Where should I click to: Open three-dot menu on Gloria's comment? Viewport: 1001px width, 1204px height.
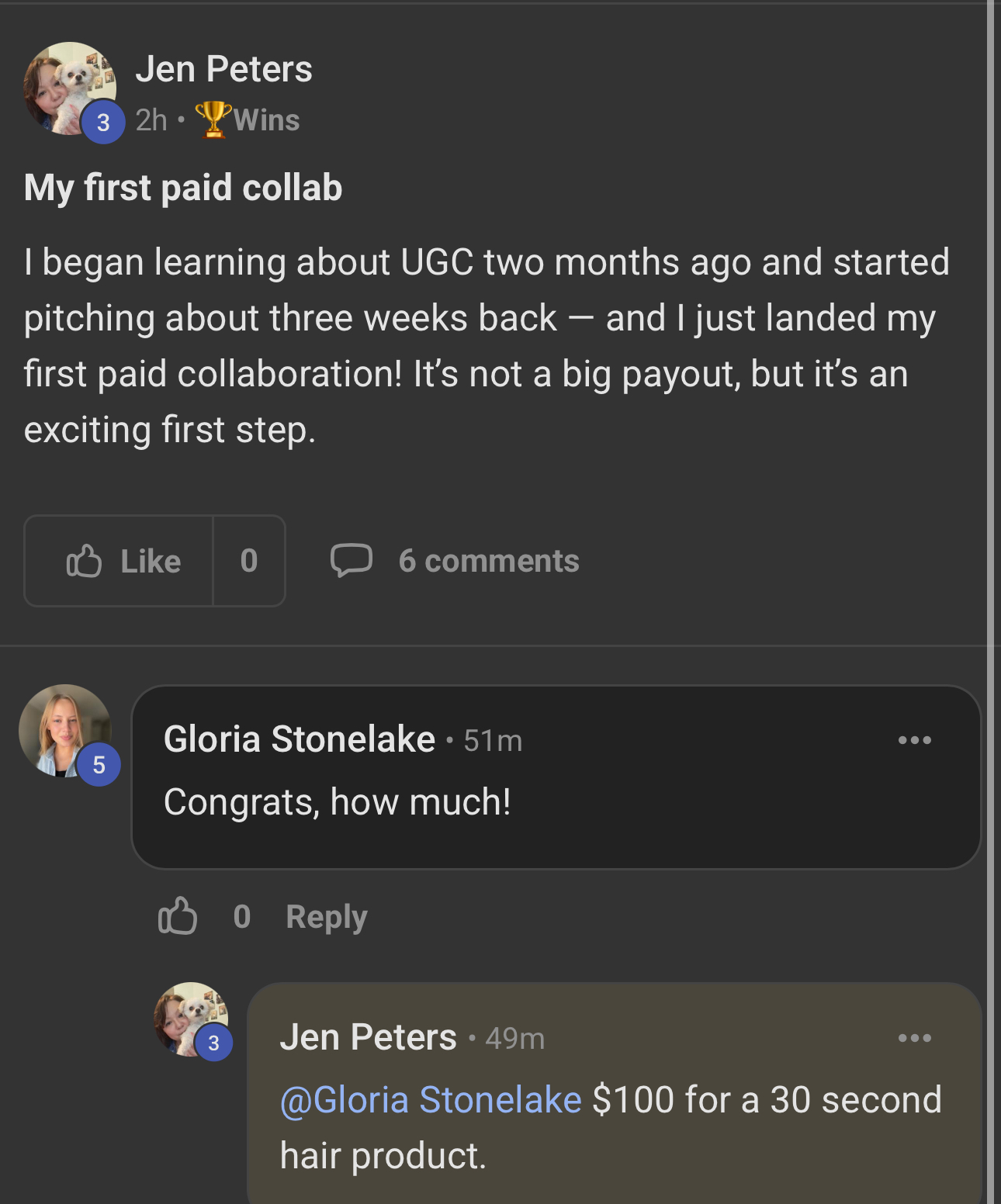pyautogui.click(x=914, y=739)
